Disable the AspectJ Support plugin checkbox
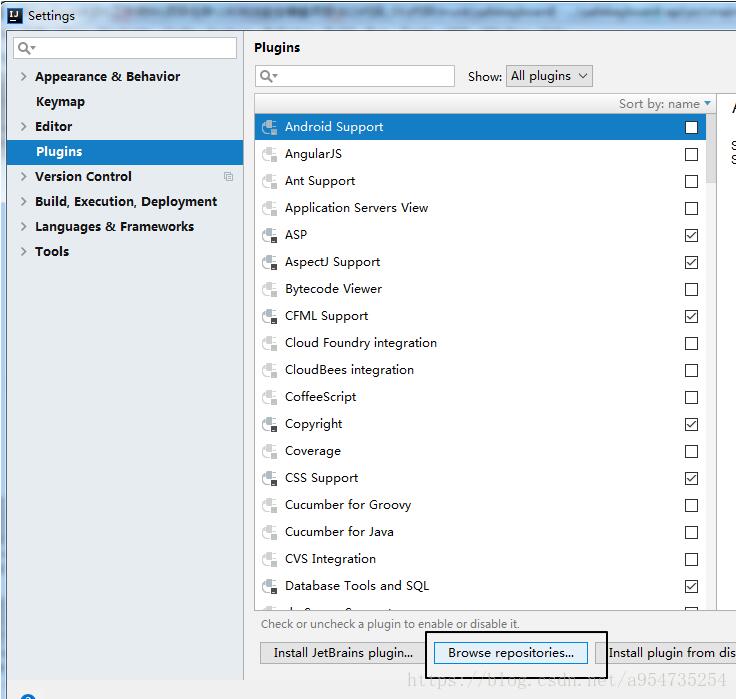Image resolution: width=736 pixels, height=699 pixels. pos(691,263)
